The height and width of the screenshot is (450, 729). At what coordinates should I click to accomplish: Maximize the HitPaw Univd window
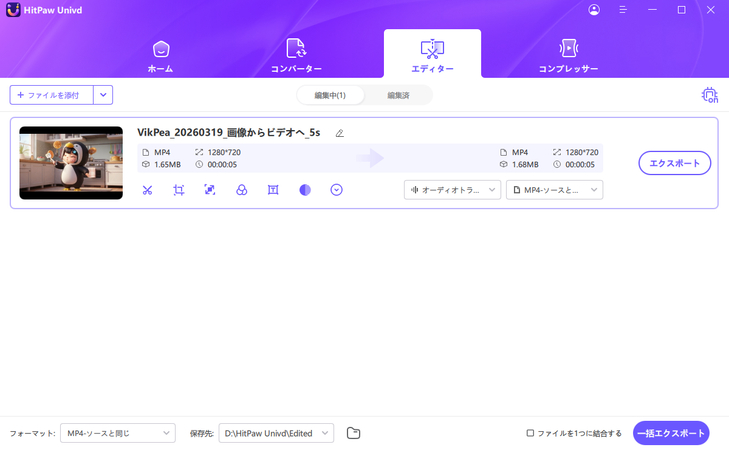click(682, 10)
